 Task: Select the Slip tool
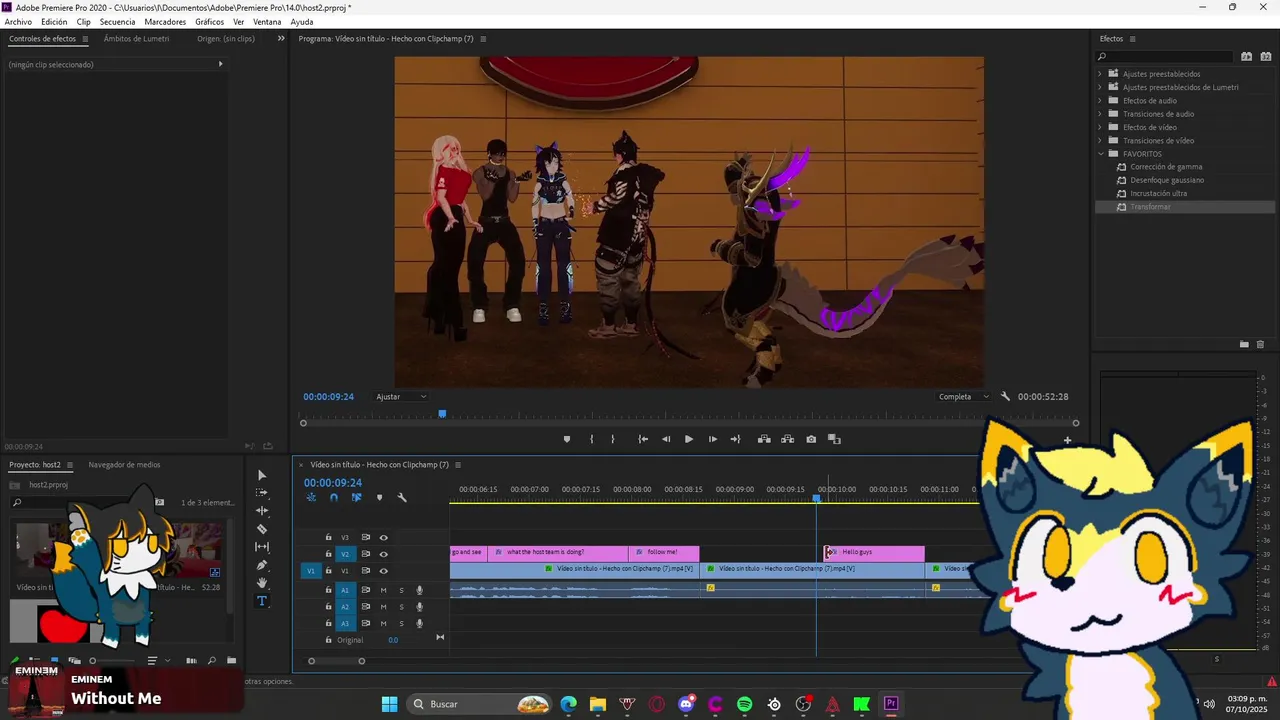262,547
